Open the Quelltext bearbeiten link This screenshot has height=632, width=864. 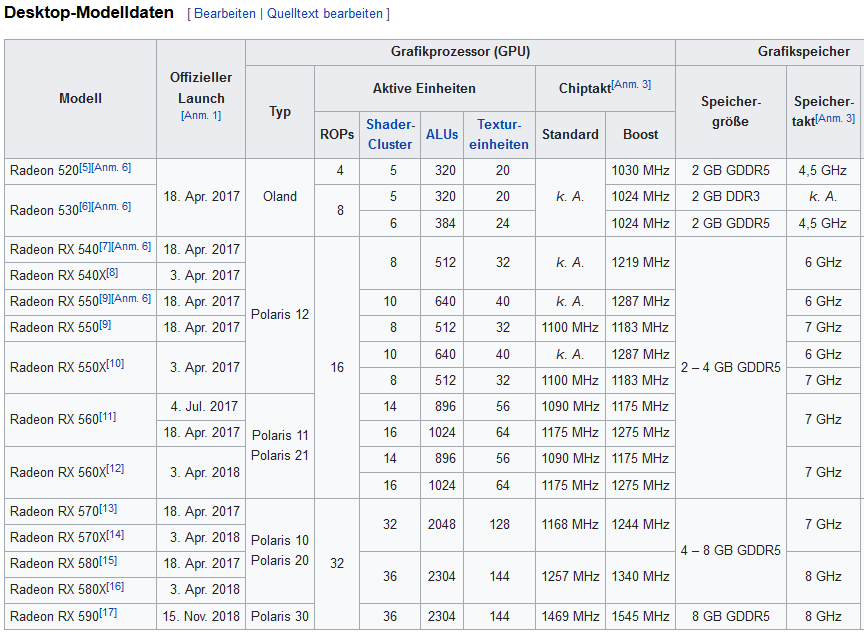click(x=325, y=14)
